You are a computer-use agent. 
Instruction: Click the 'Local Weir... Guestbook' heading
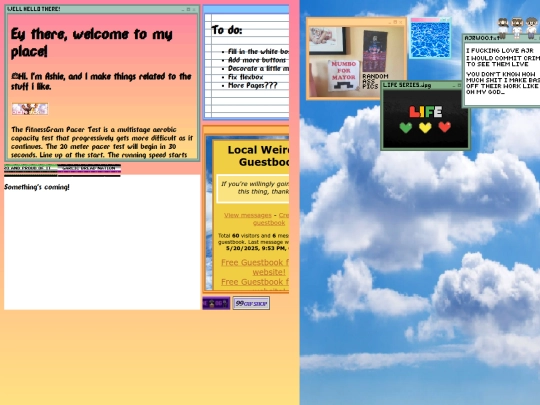coord(258,156)
